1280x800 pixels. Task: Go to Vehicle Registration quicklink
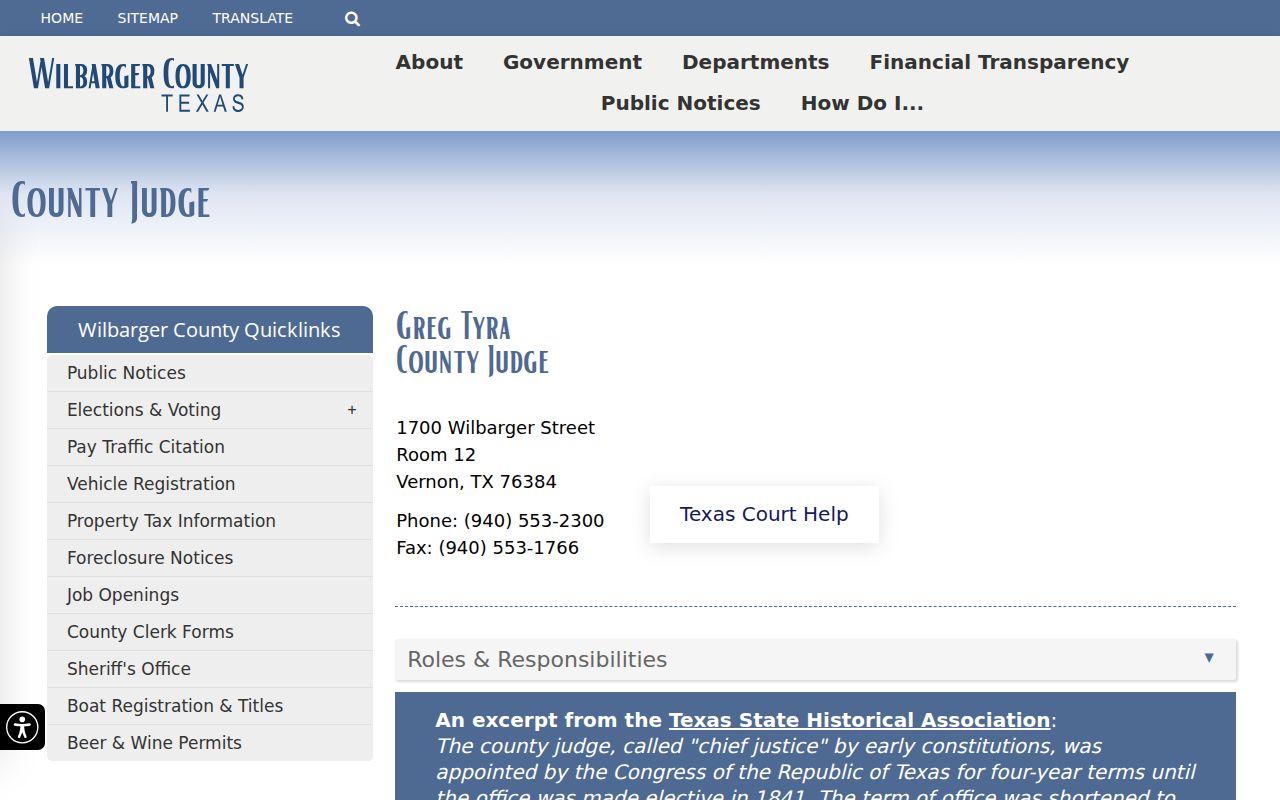(x=210, y=484)
